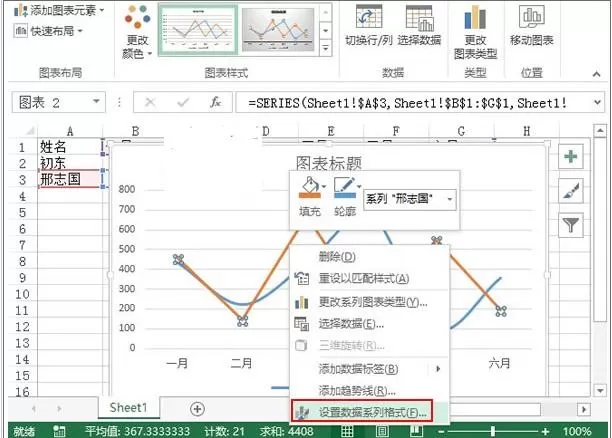
Task: Switch to Page Layout view icon
Action: point(382,431)
